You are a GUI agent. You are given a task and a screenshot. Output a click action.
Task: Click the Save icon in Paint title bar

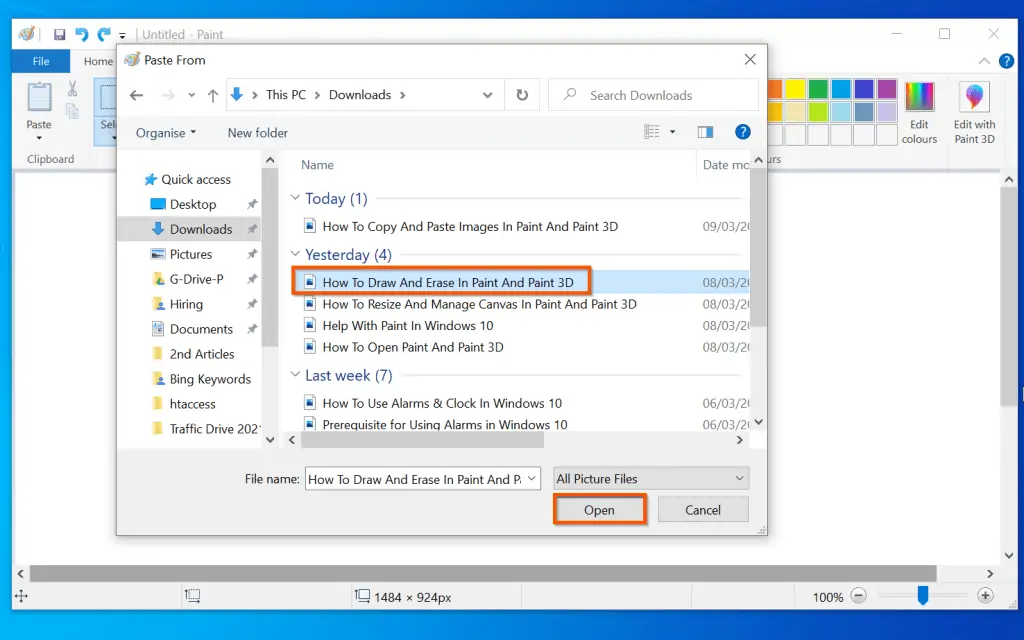(x=59, y=35)
